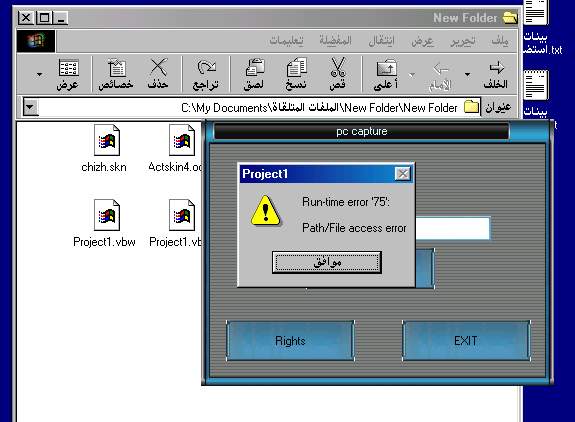Click the white text field in pc capture
The image size is (575, 422).
tap(453, 228)
